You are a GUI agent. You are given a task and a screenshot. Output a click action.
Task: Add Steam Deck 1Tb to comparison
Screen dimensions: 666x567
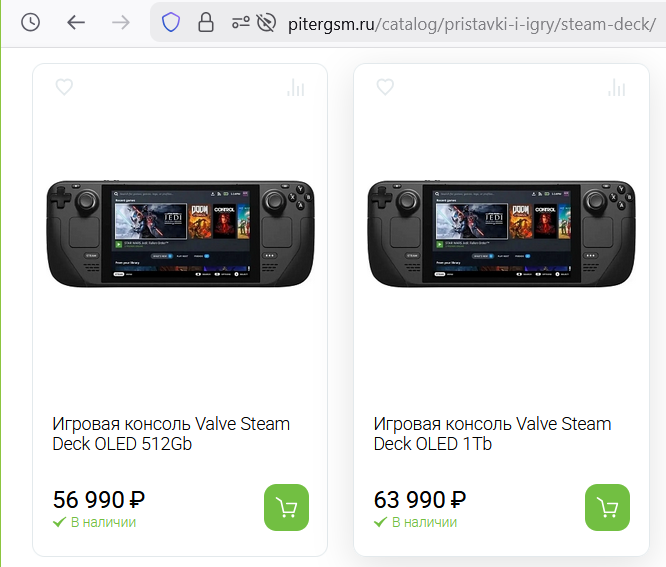tap(616, 88)
